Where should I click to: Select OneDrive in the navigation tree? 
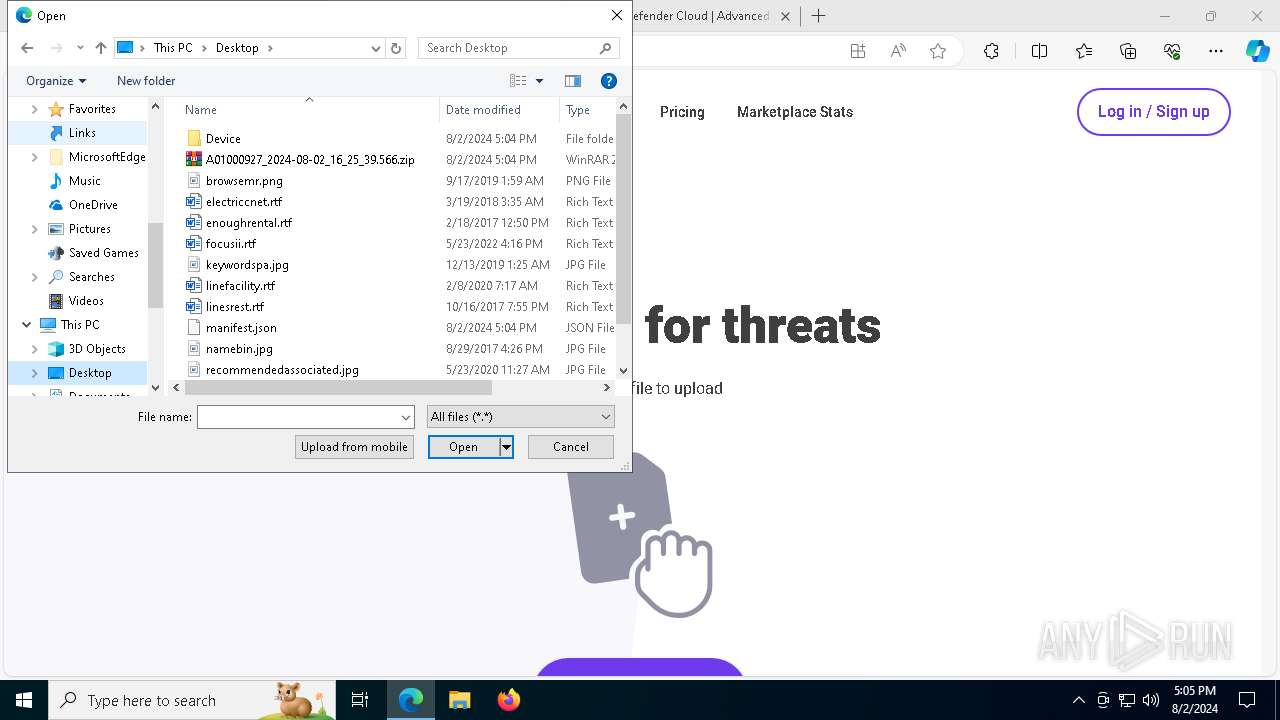click(93, 205)
